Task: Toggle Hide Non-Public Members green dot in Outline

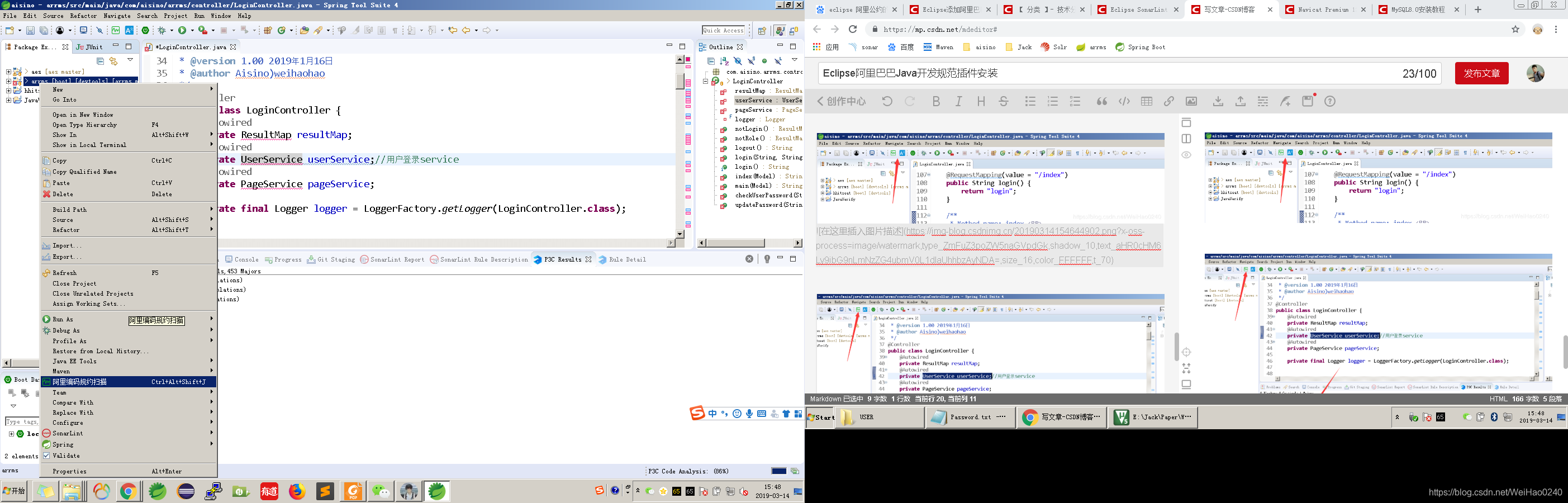Action: click(764, 61)
